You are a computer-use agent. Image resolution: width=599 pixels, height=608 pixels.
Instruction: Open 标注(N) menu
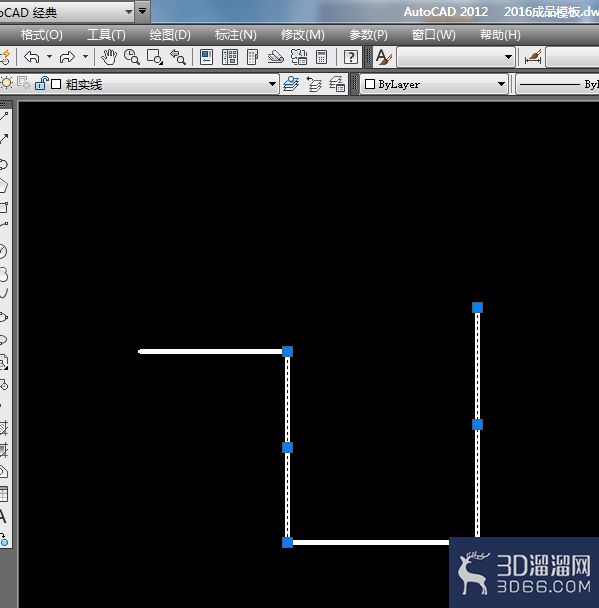236,35
